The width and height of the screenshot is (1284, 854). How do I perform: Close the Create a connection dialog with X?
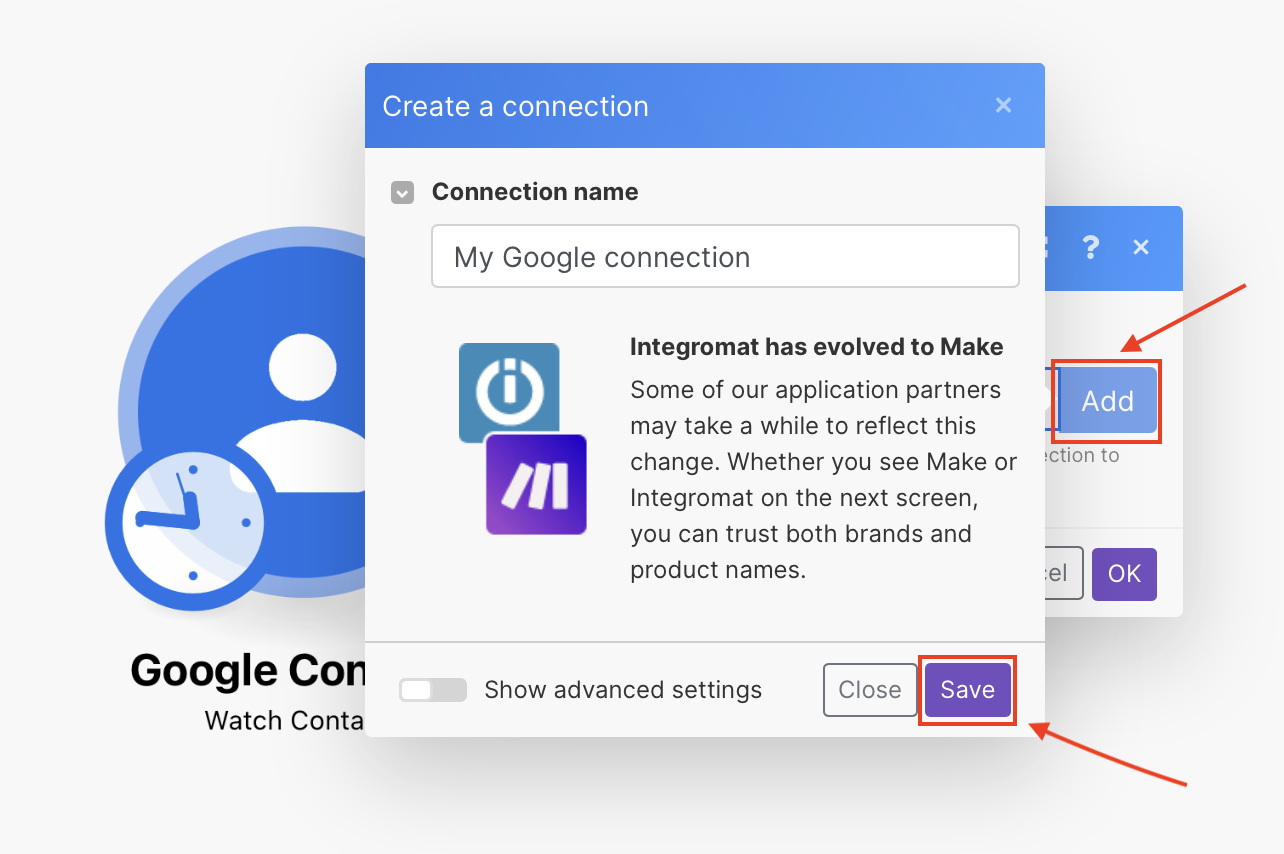(x=1004, y=105)
